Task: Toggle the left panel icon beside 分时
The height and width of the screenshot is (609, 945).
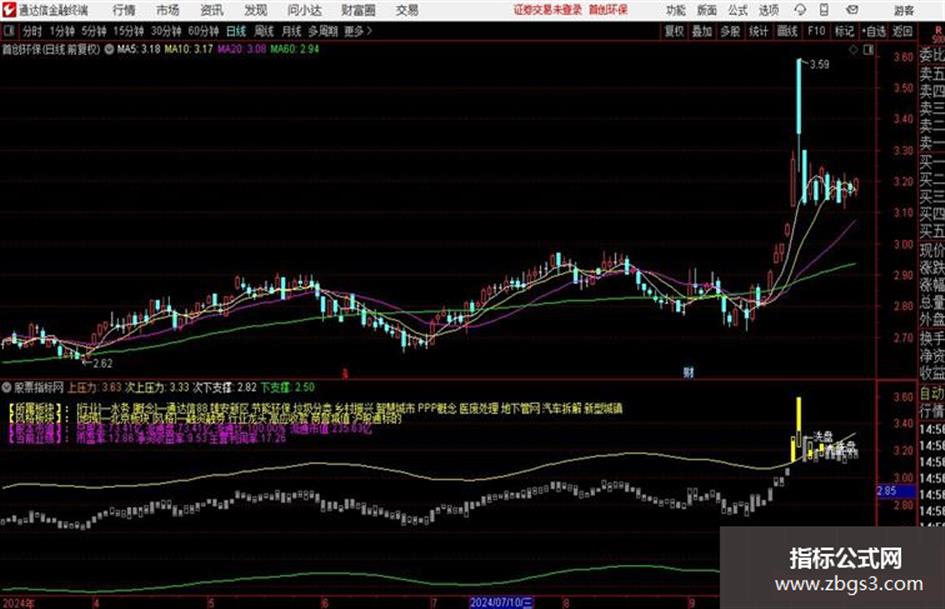Action: click(x=9, y=31)
